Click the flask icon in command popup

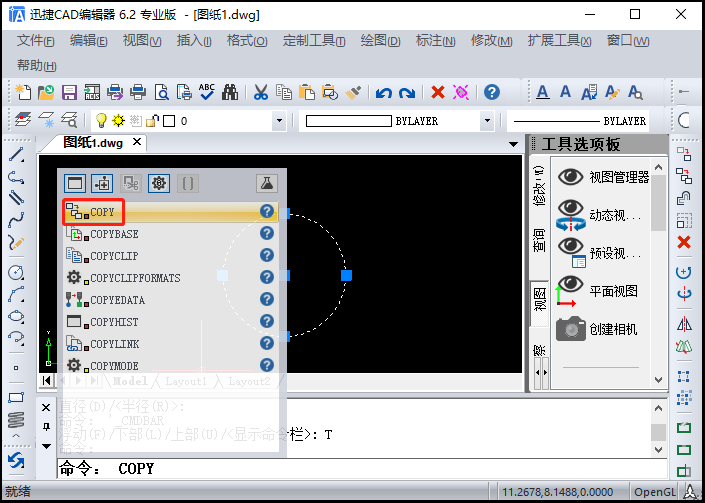point(267,183)
